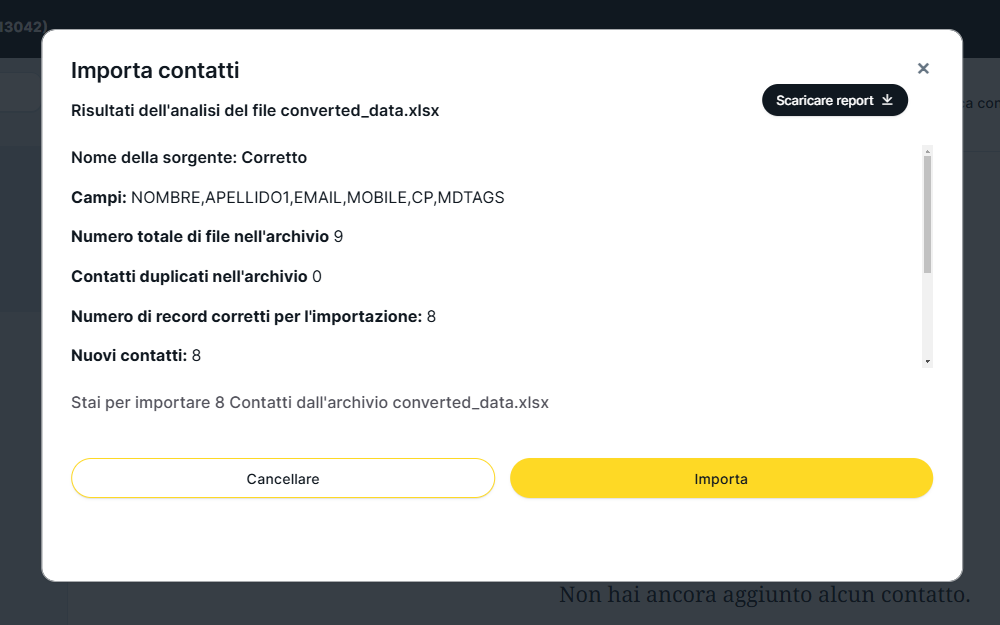Select the Nome della sorgente: Corretto line
The image size is (1000, 625).
189,158
